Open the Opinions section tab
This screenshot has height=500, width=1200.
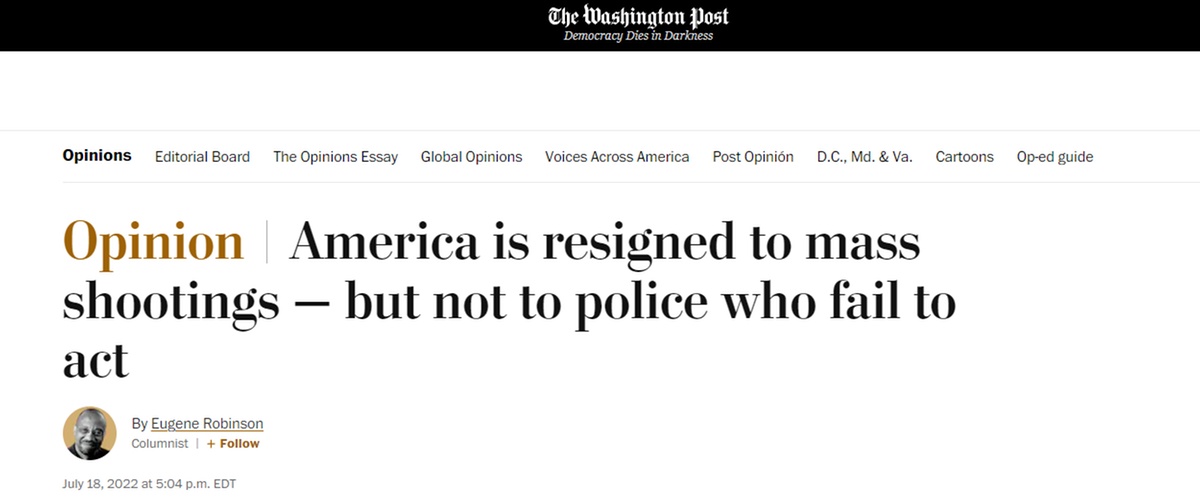pyautogui.click(x=97, y=156)
